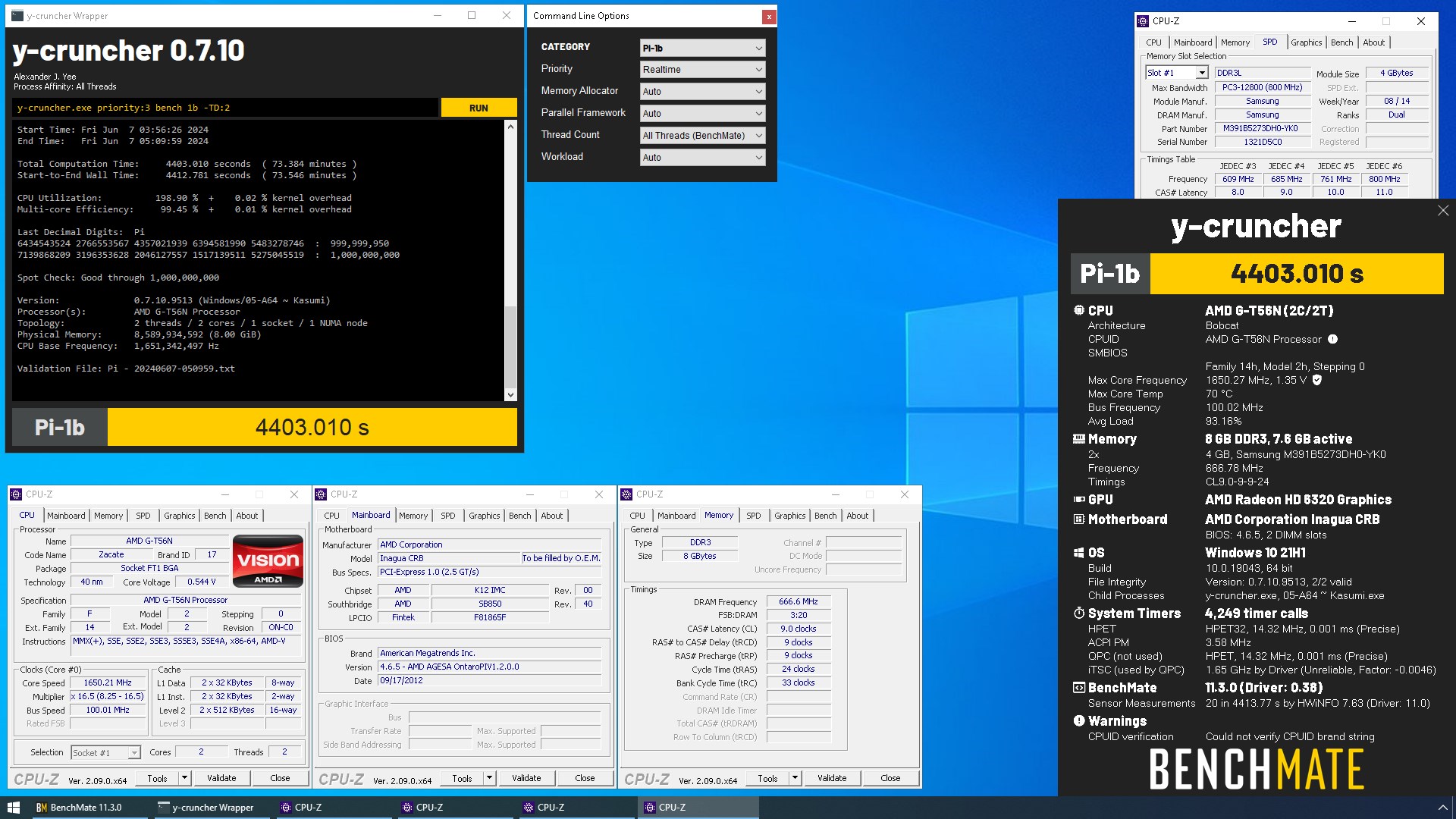Open the CATEGORY dropdown showing Pi-1b
Screen dimensions: 1456x819
(702, 48)
